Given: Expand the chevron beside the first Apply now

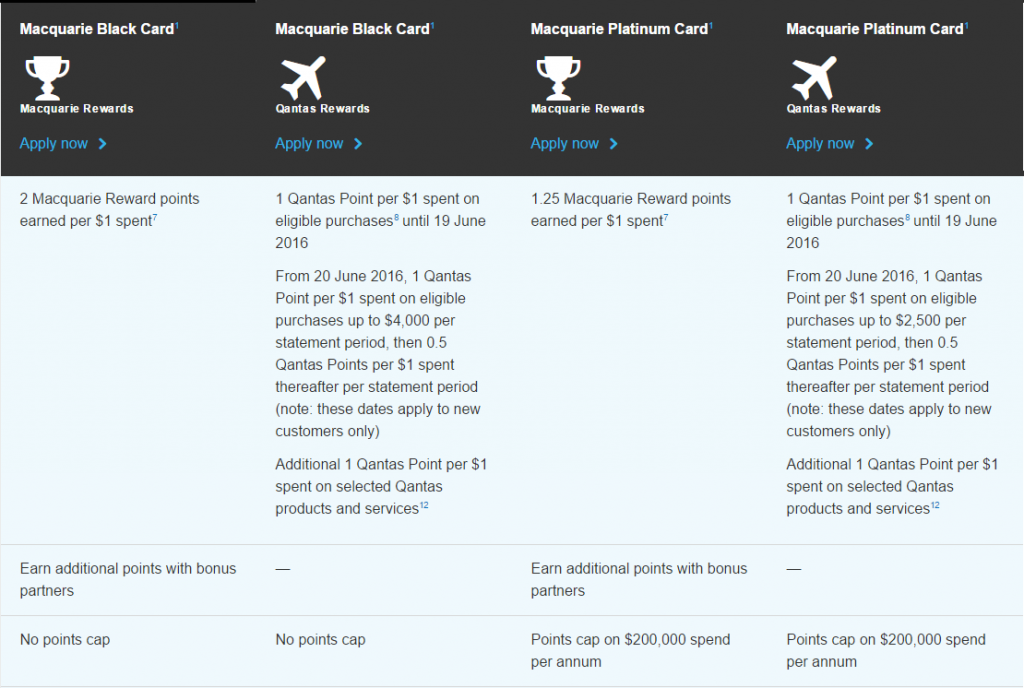Looking at the screenshot, I should coord(102,144).
